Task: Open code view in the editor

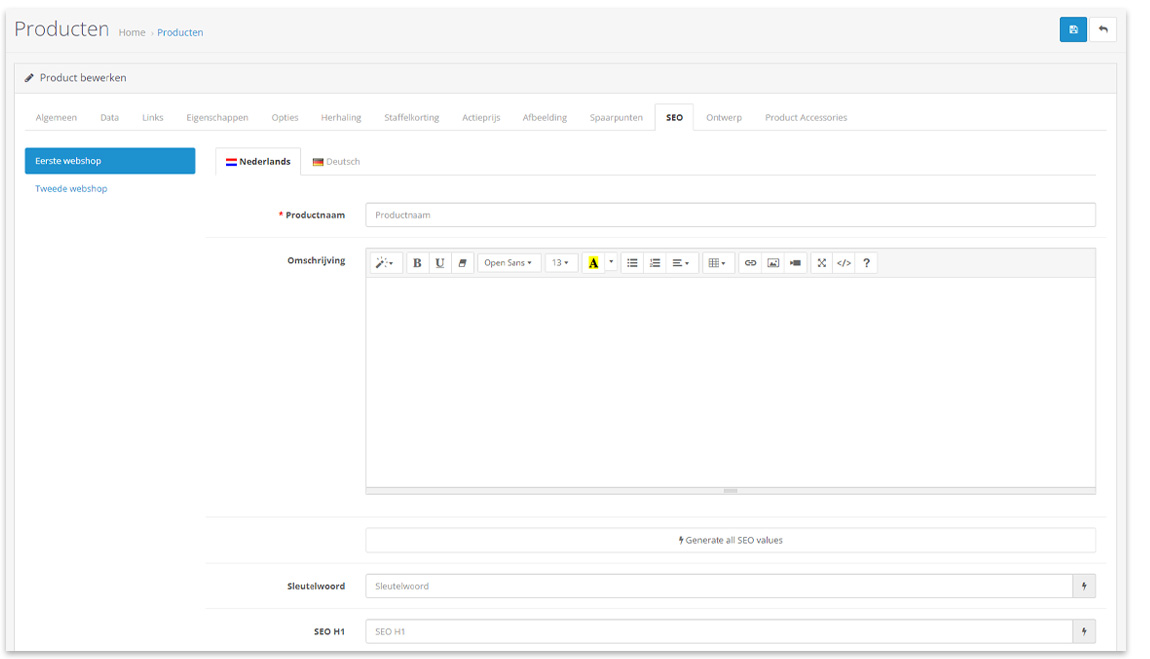Action: point(844,263)
